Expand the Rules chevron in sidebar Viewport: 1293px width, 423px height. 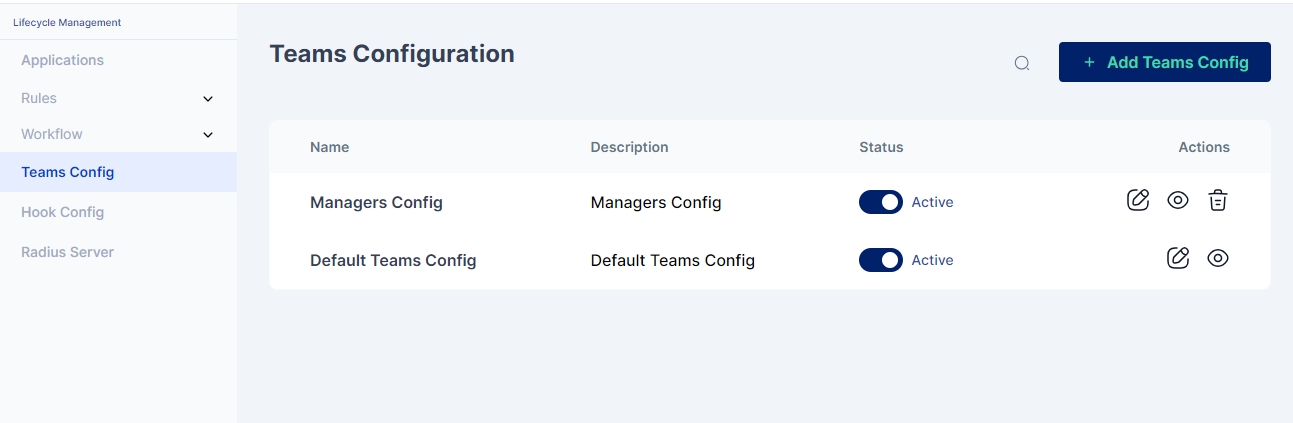[208, 99]
